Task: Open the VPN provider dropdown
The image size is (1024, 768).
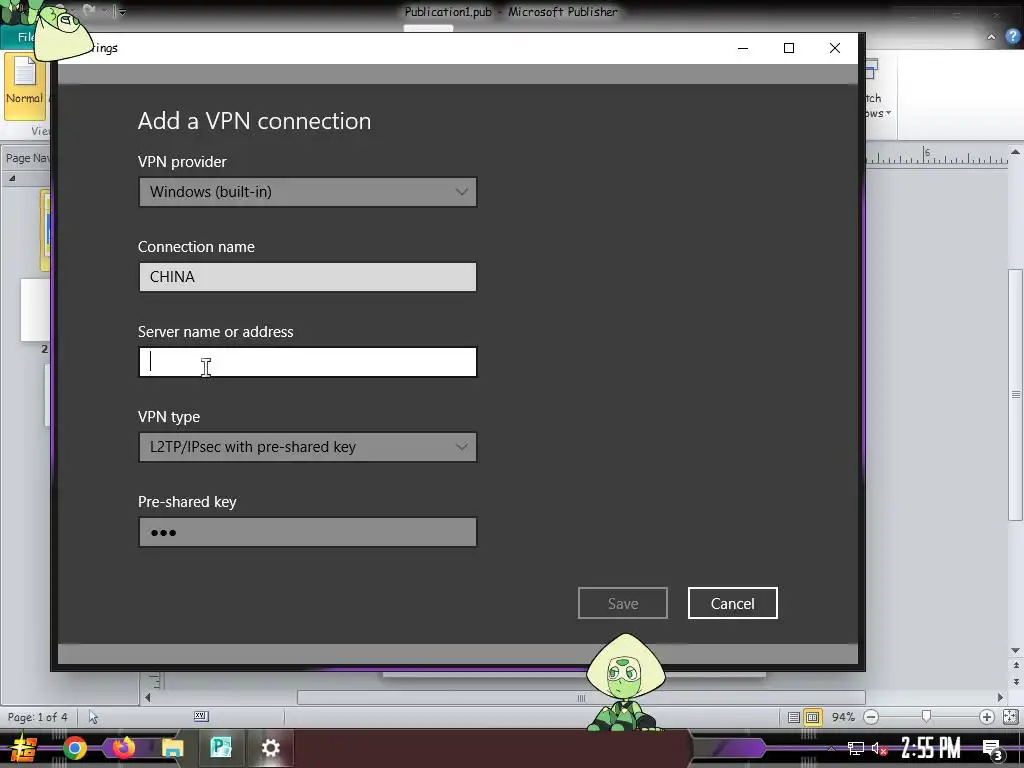Action: click(308, 192)
